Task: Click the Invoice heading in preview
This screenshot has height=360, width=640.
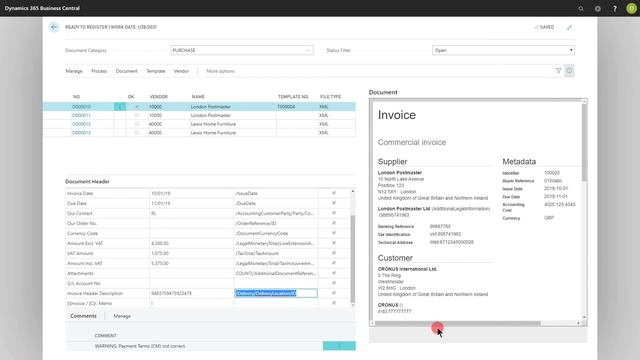Action: [x=397, y=115]
